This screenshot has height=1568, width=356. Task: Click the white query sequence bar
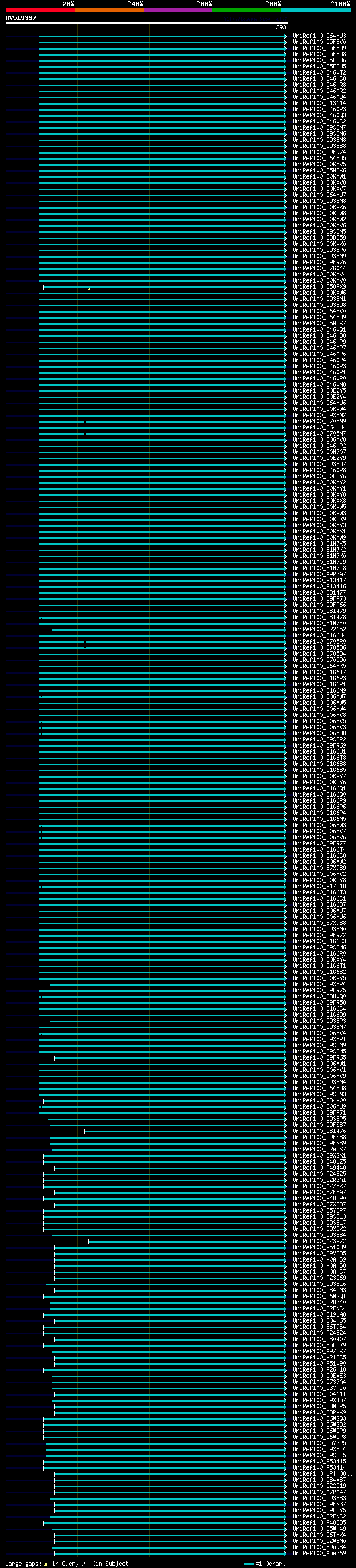click(x=147, y=22)
